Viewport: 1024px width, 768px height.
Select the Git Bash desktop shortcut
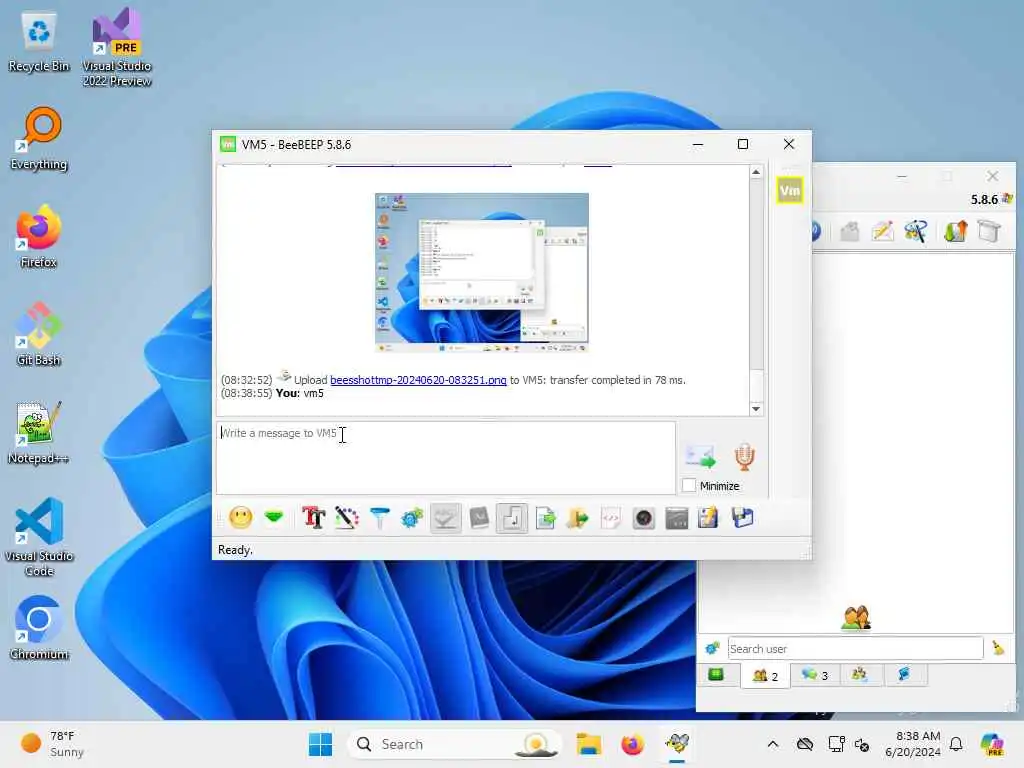click(39, 334)
